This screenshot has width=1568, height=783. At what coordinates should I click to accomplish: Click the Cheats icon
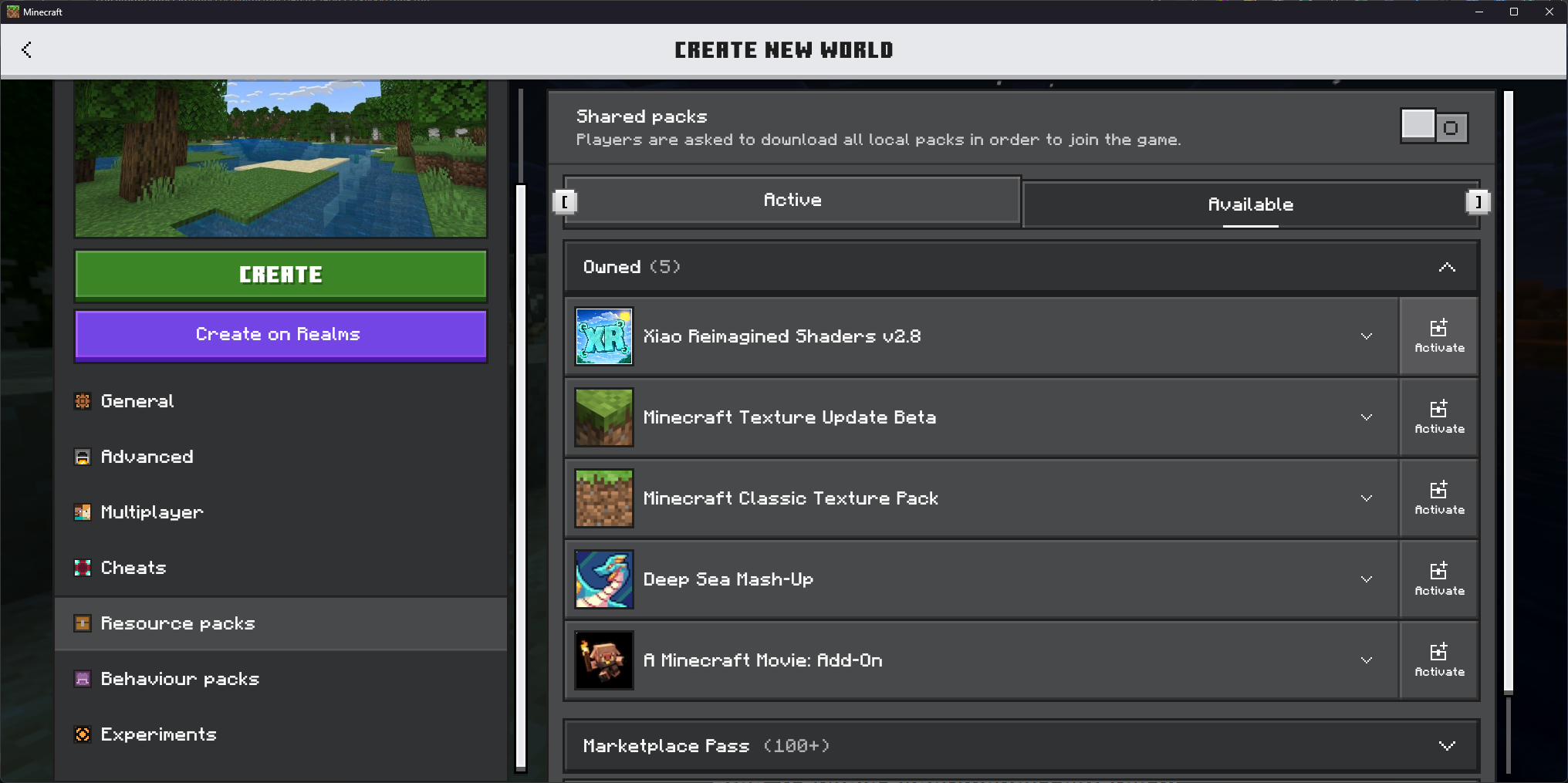(83, 568)
